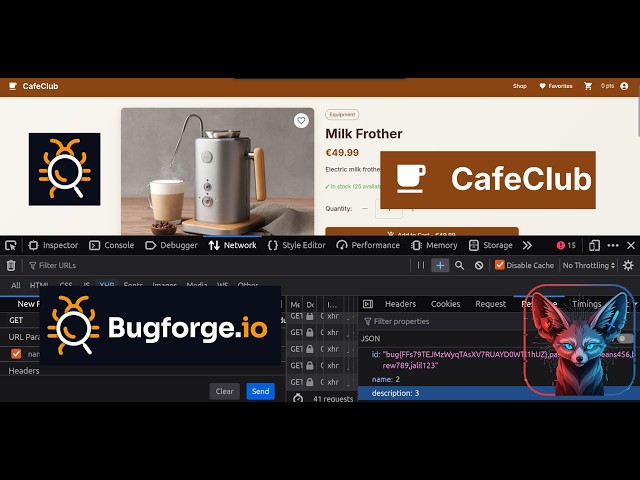This screenshot has height=480, width=640.
Task: Favorite the product with heart icon
Action: coord(301,120)
